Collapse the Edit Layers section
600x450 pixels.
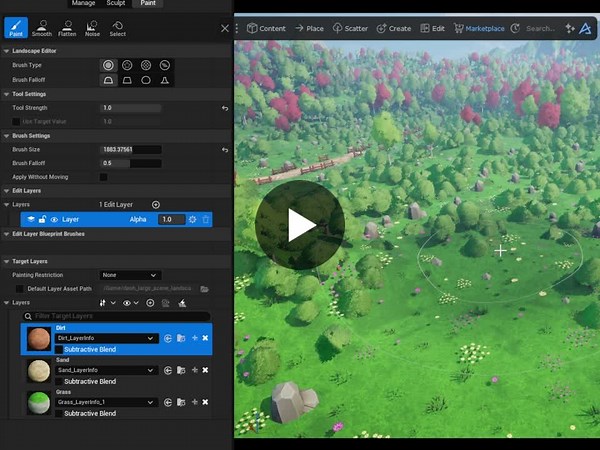pyautogui.click(x=7, y=191)
